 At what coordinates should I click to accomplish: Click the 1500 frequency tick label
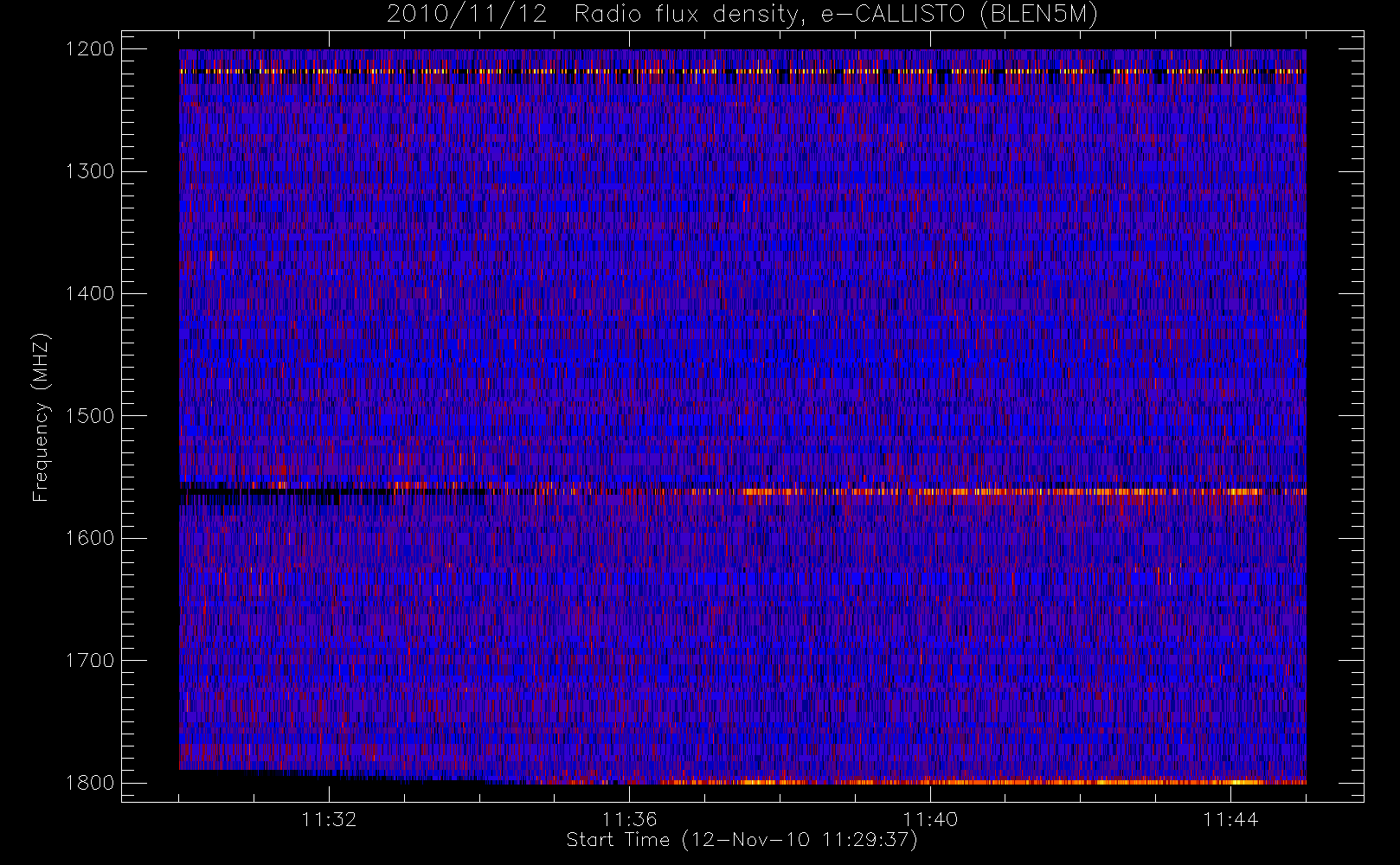click(x=90, y=416)
